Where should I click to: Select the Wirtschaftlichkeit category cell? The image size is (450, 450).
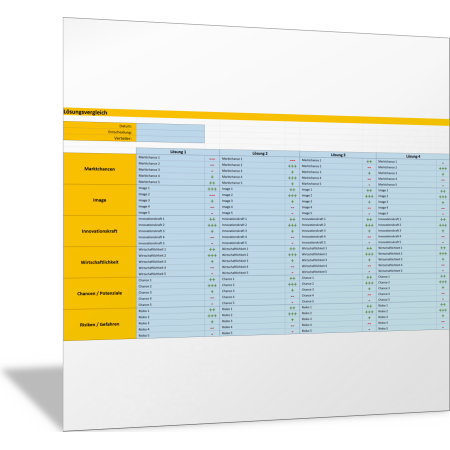click(100, 262)
